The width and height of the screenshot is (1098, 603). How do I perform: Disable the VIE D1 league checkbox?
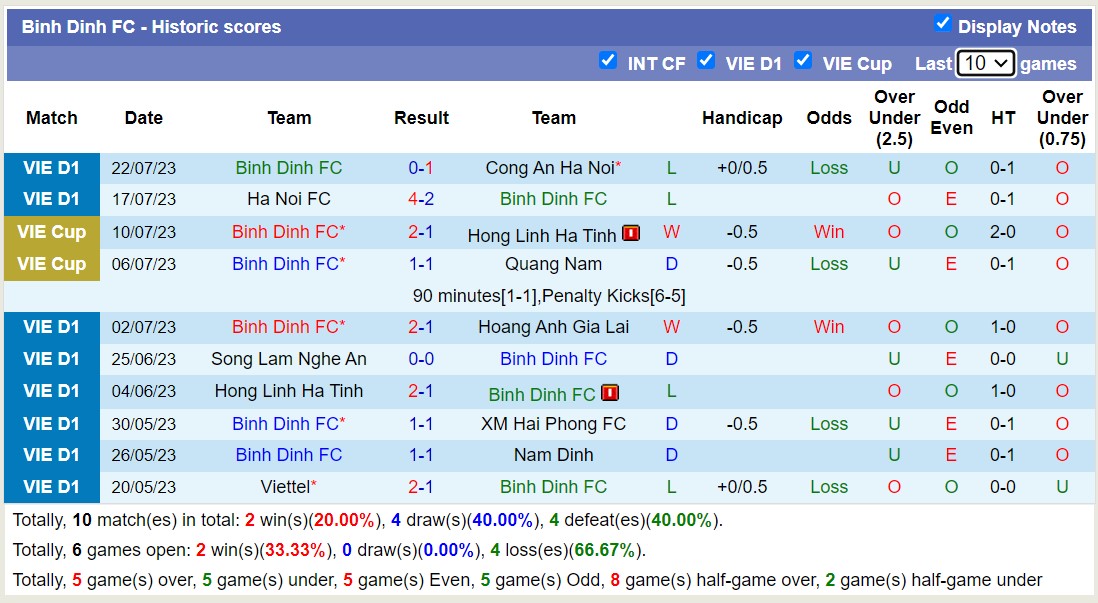(706, 60)
